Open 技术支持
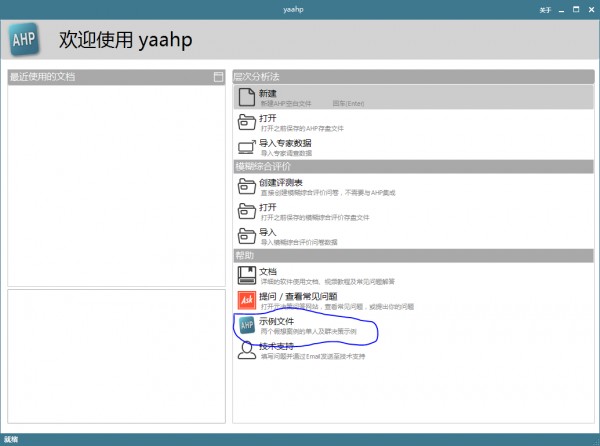Image resolution: width=600 pixels, height=446 pixels. pyautogui.click(x=413, y=350)
